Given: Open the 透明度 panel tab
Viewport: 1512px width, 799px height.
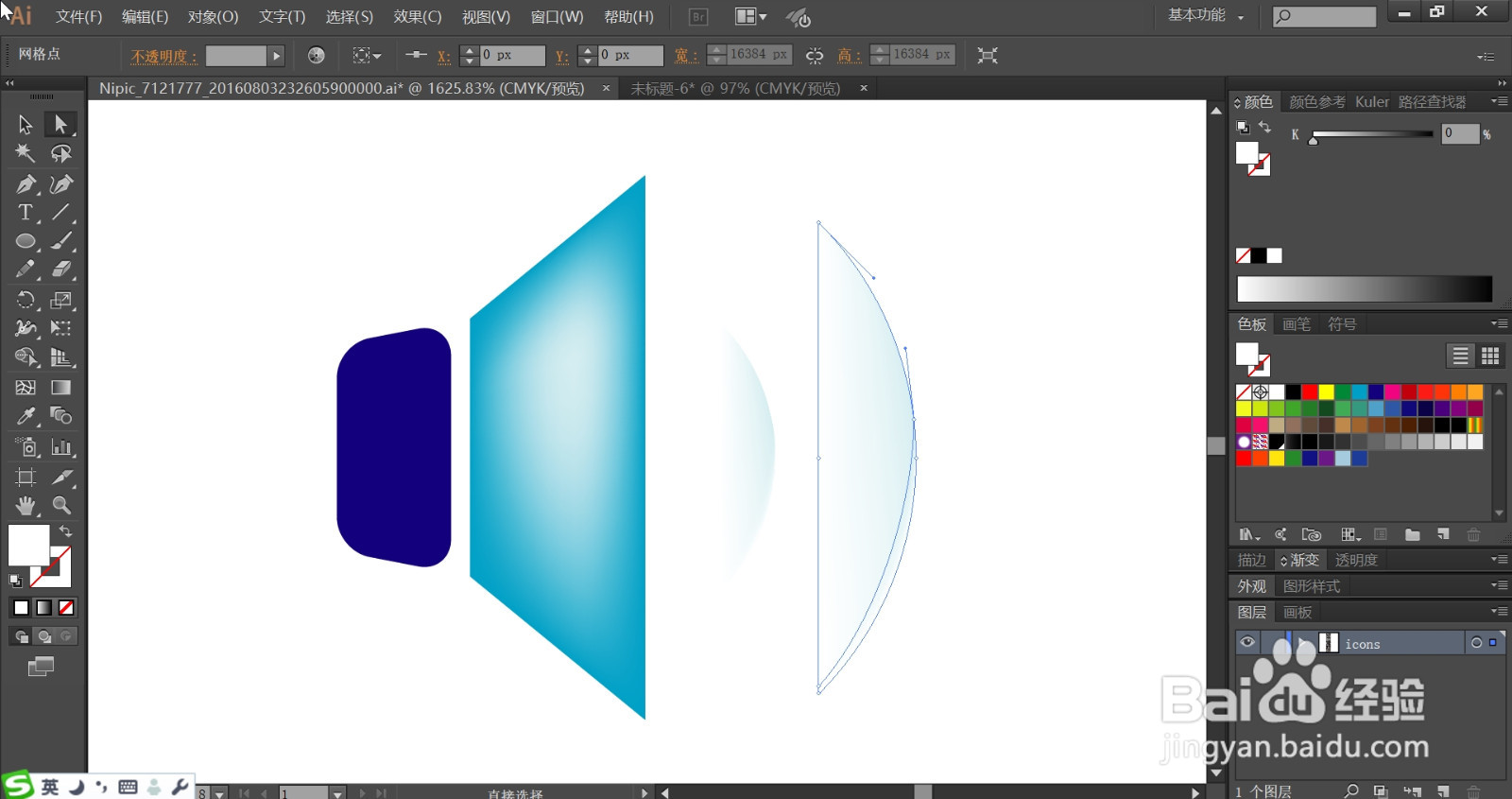Looking at the screenshot, I should pos(1356,560).
